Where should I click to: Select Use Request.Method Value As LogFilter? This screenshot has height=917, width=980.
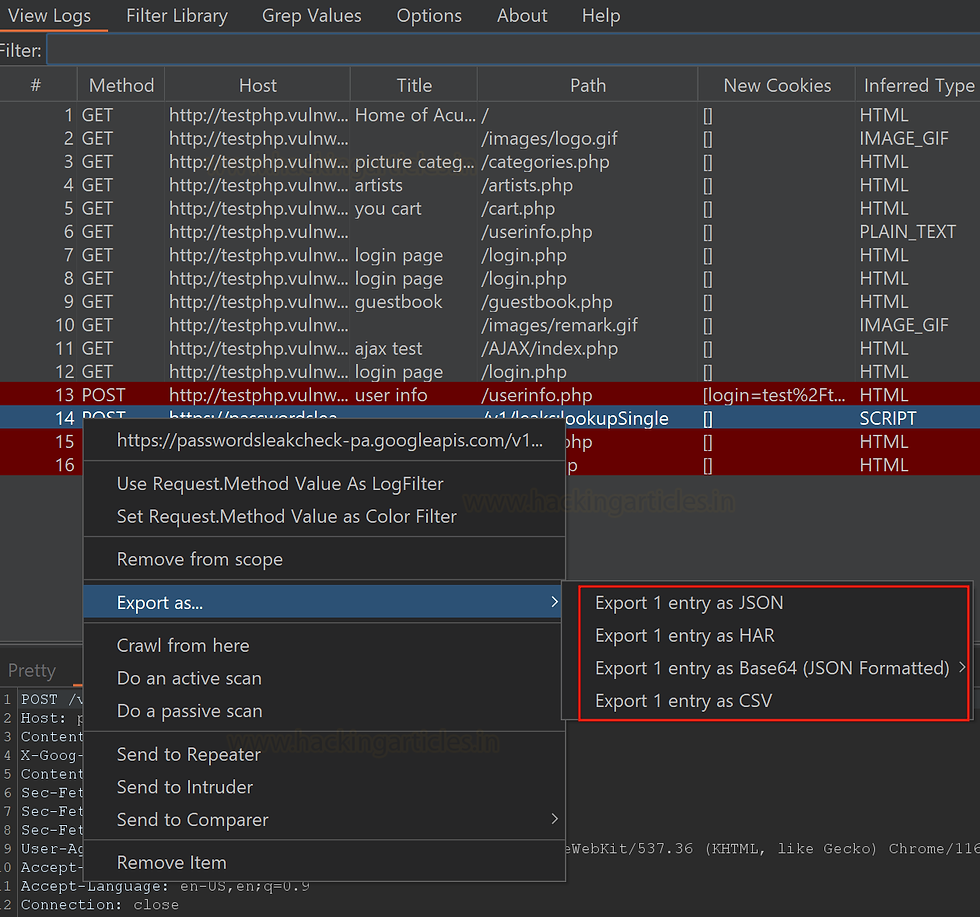pos(324,484)
